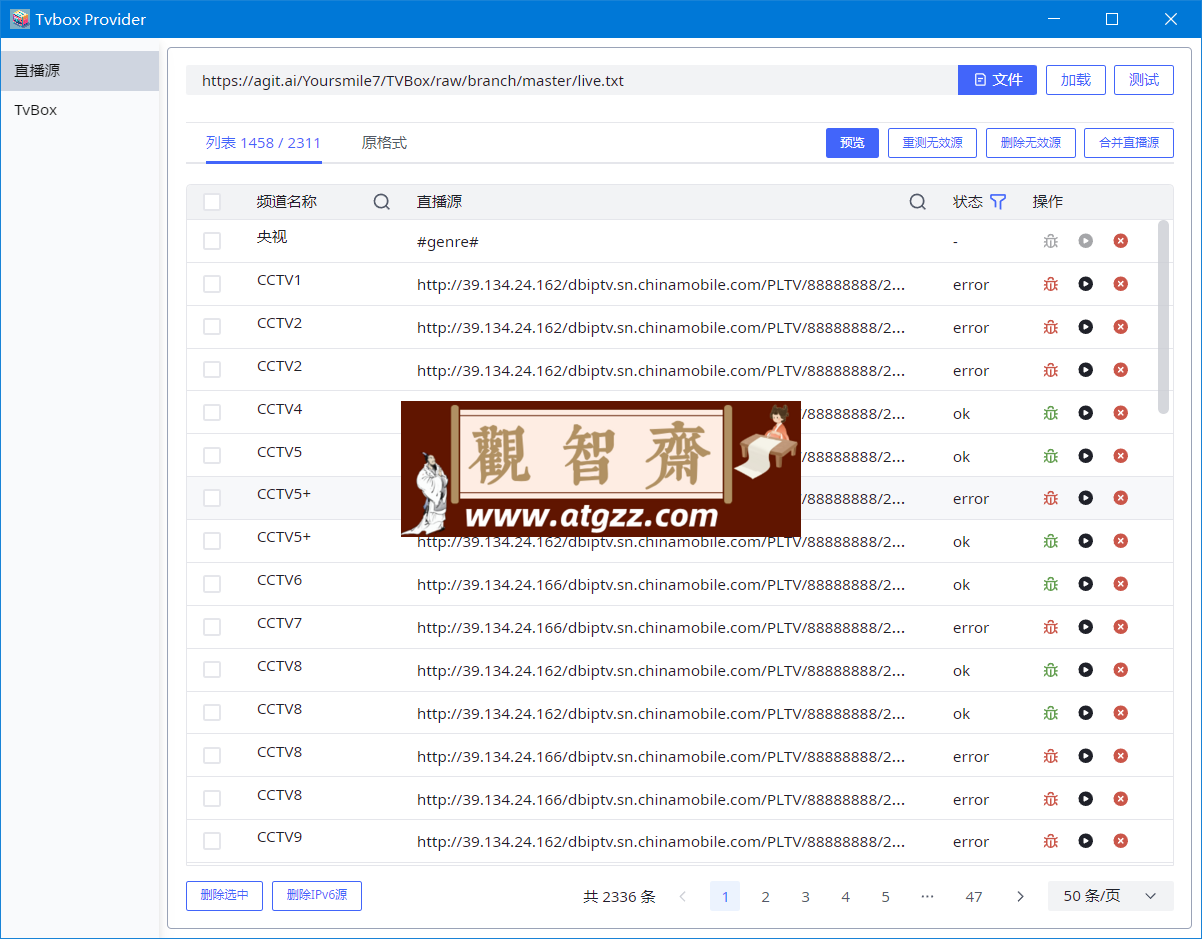
Task: Check the 央视 row checkbox
Action: coord(212,241)
